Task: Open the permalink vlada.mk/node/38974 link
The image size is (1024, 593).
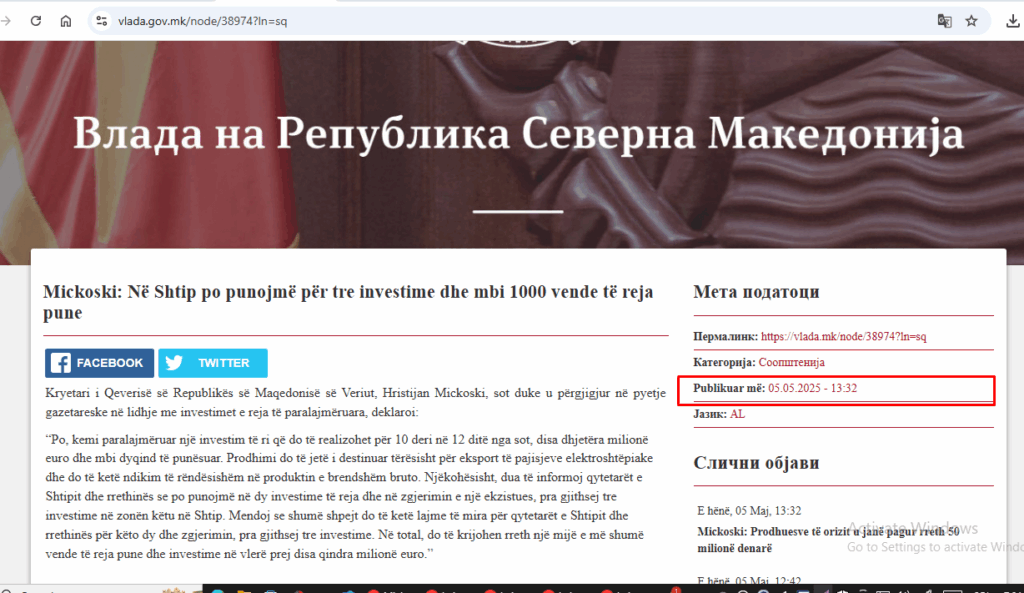Action: (x=843, y=336)
